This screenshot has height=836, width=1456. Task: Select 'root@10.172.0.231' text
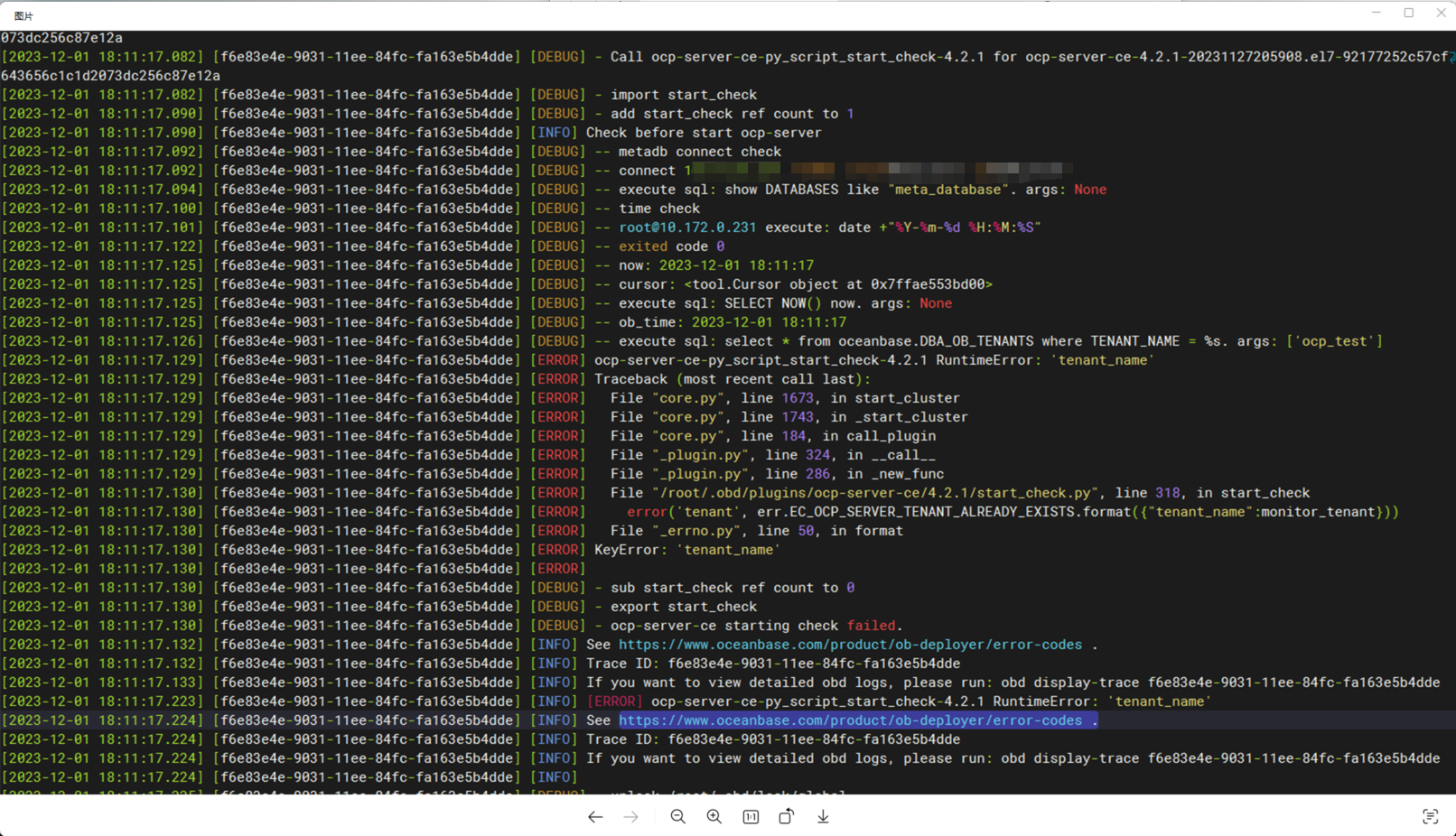click(687, 228)
